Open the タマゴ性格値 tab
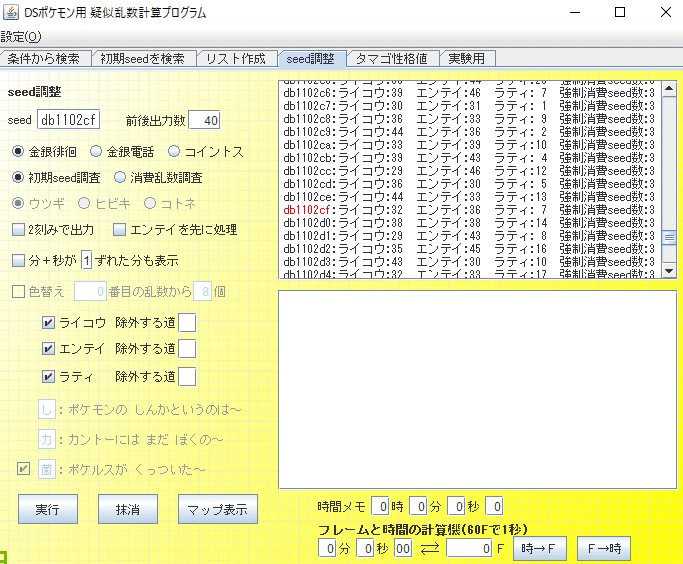Viewport: 683px width, 564px height. [392, 58]
